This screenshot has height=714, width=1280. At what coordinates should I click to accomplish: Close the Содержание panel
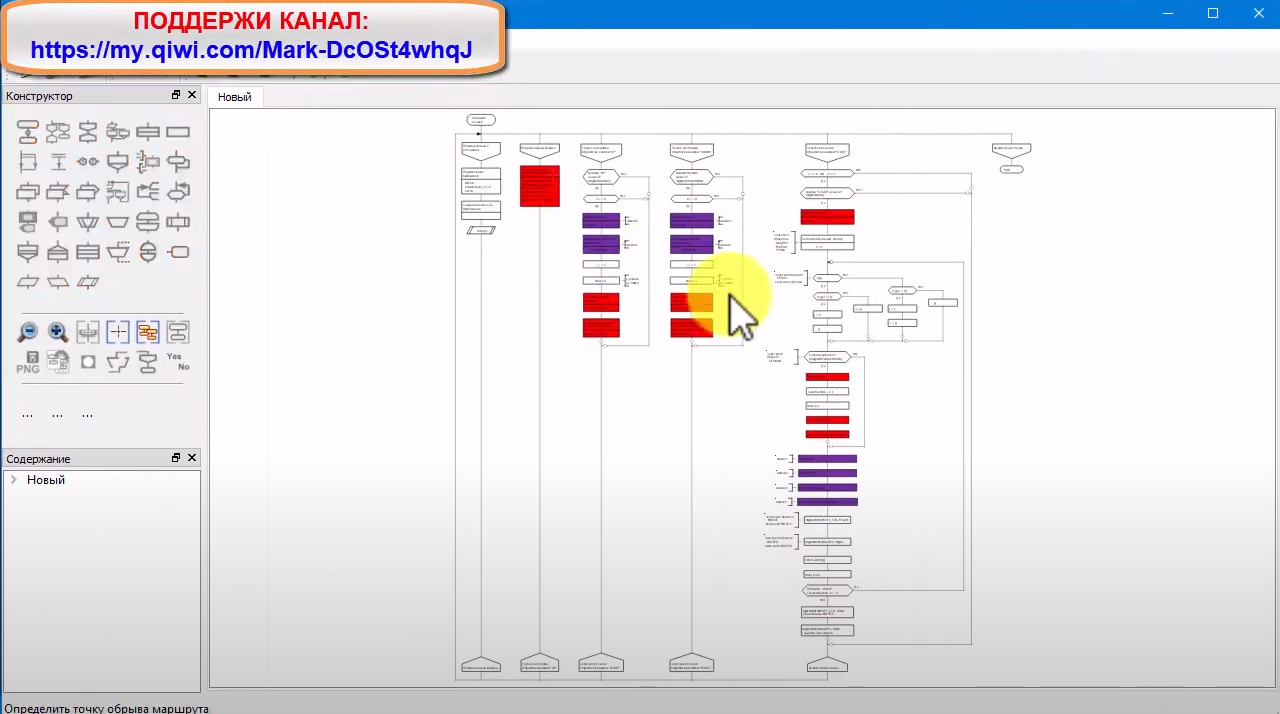[x=192, y=458]
